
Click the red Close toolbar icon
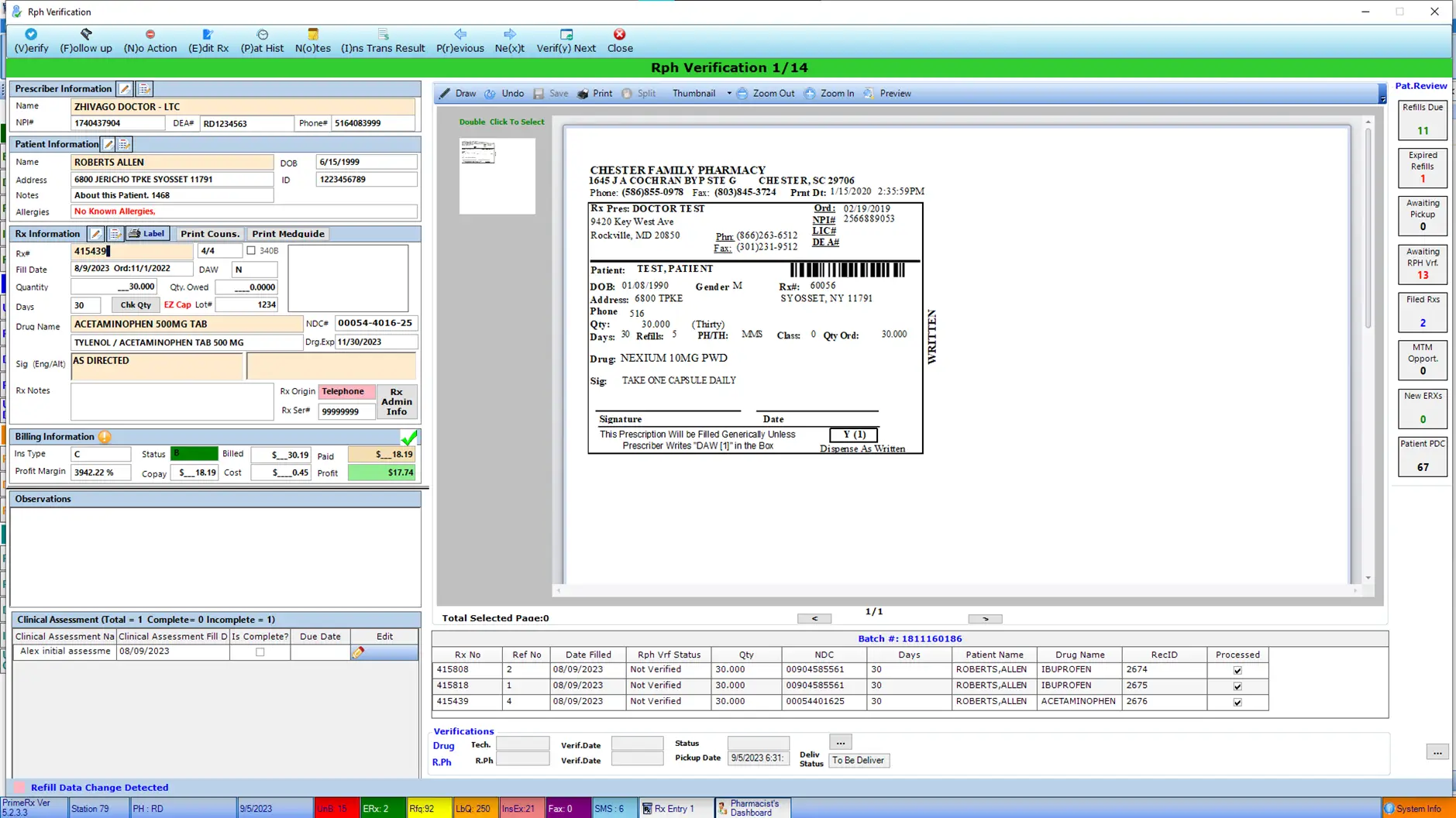(620, 40)
